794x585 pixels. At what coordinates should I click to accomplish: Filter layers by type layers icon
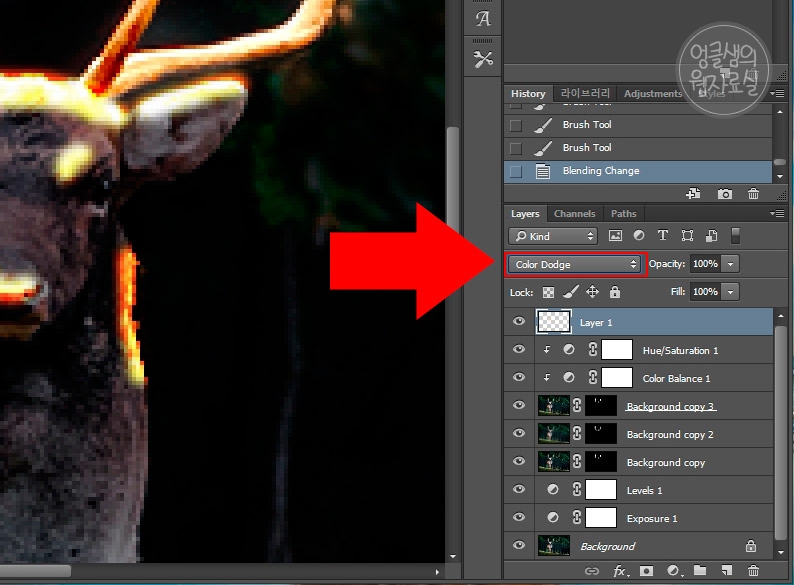pos(662,236)
